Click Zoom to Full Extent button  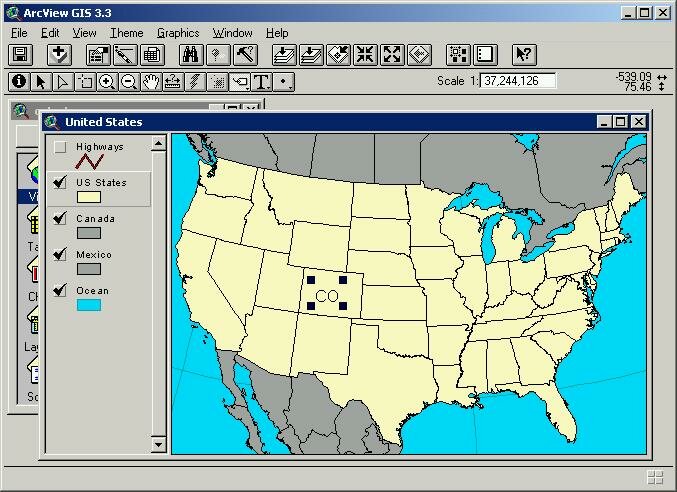click(285, 55)
